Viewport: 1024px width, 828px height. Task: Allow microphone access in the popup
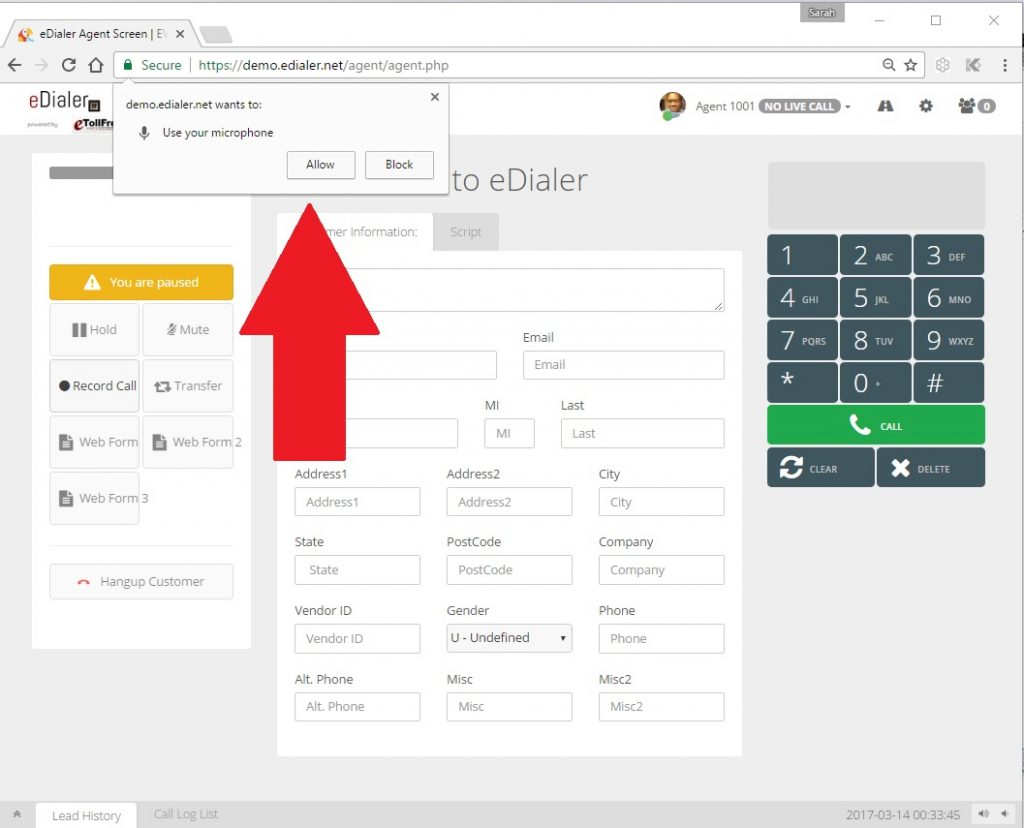(x=321, y=165)
